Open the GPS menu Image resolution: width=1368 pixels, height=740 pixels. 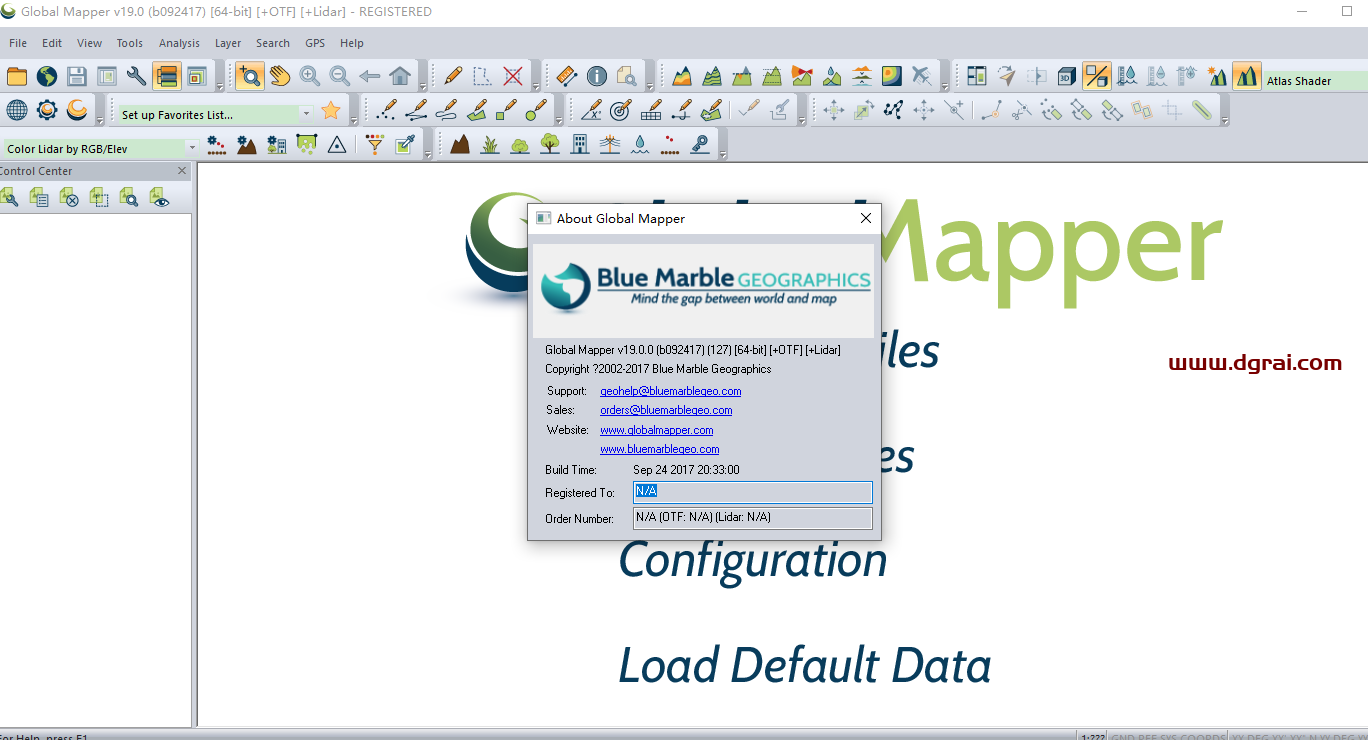point(315,43)
